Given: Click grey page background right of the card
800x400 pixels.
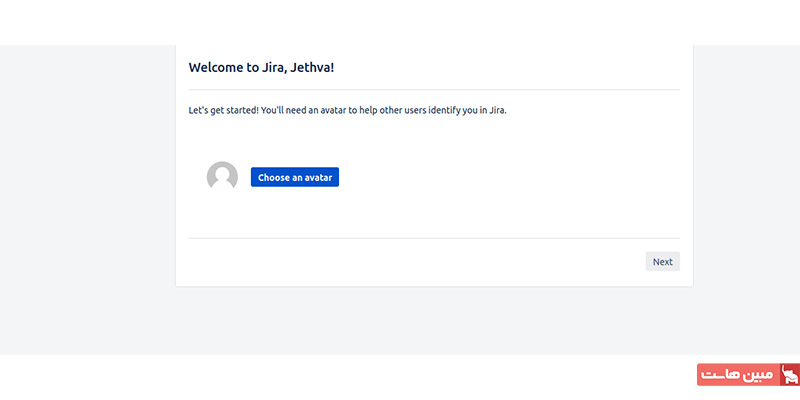Looking at the screenshot, I should pos(746,199).
